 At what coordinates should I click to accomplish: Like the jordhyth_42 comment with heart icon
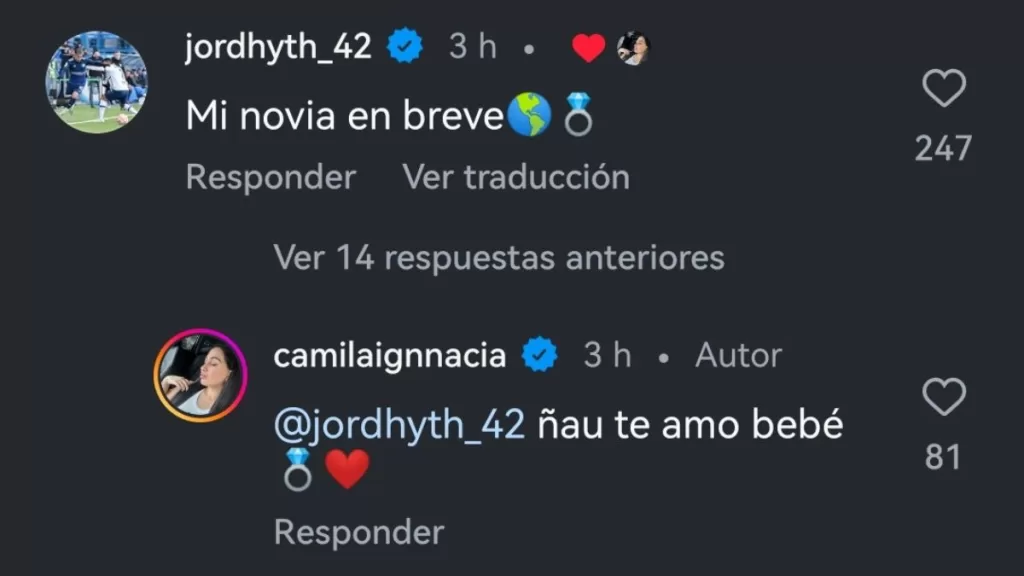pos(943,89)
